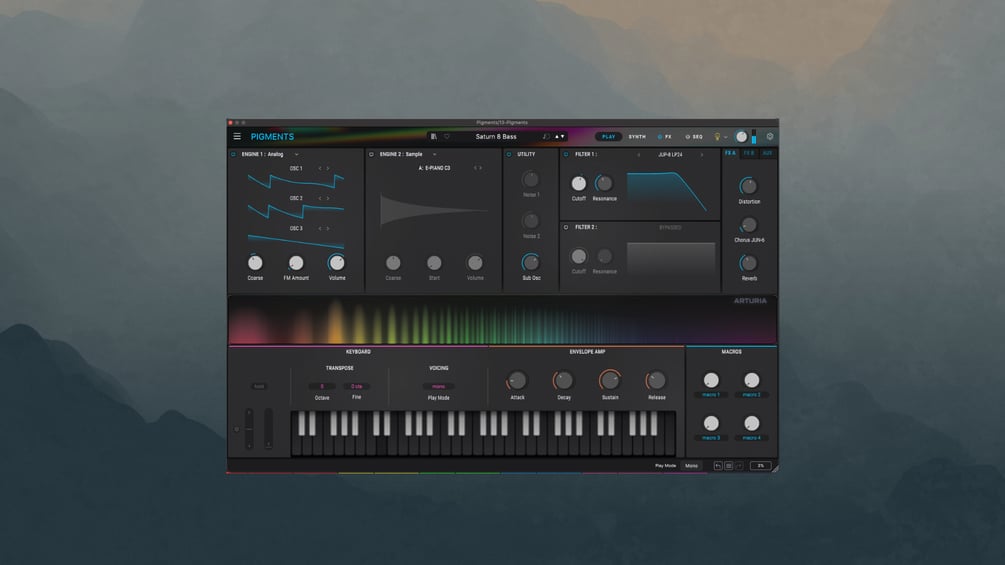The height and width of the screenshot is (565, 1005).
Task: Toggle the keyboard Hold button
Action: pyautogui.click(x=259, y=386)
